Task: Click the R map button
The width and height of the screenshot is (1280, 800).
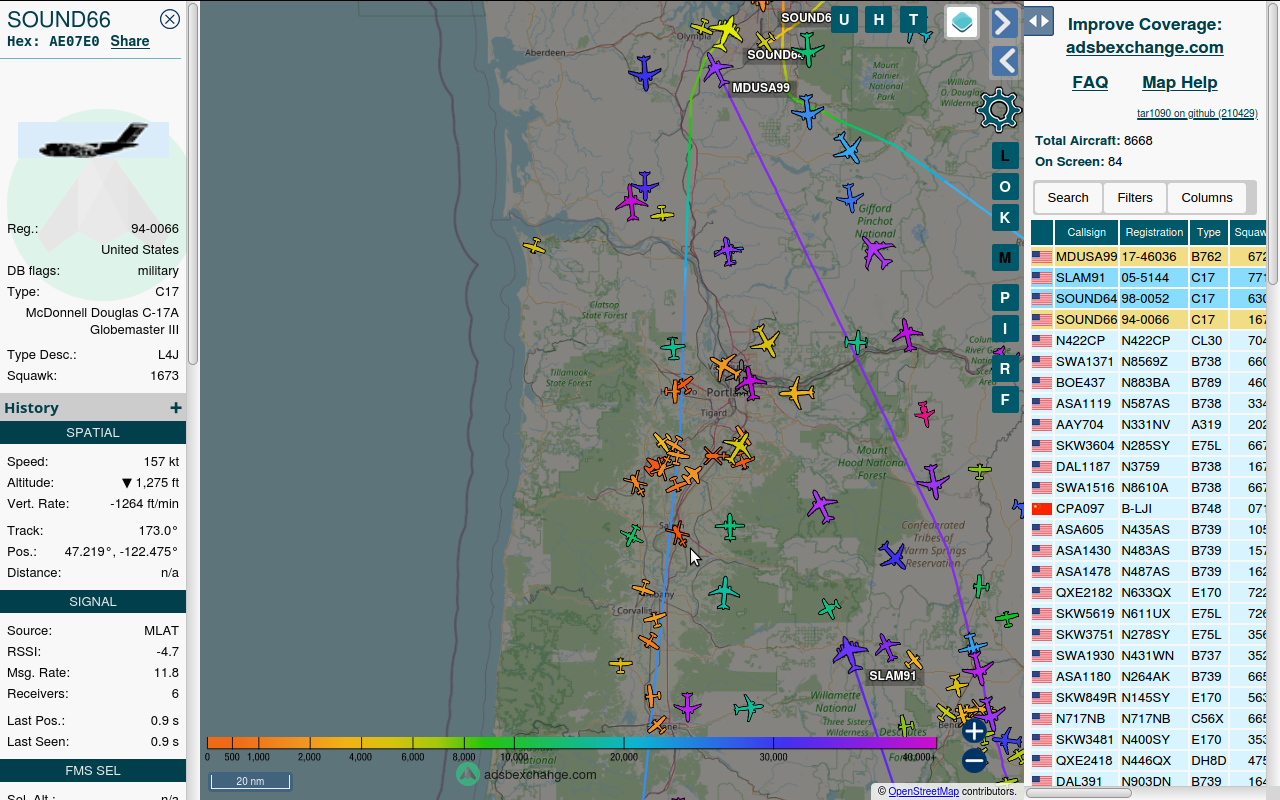Action: [1005, 368]
